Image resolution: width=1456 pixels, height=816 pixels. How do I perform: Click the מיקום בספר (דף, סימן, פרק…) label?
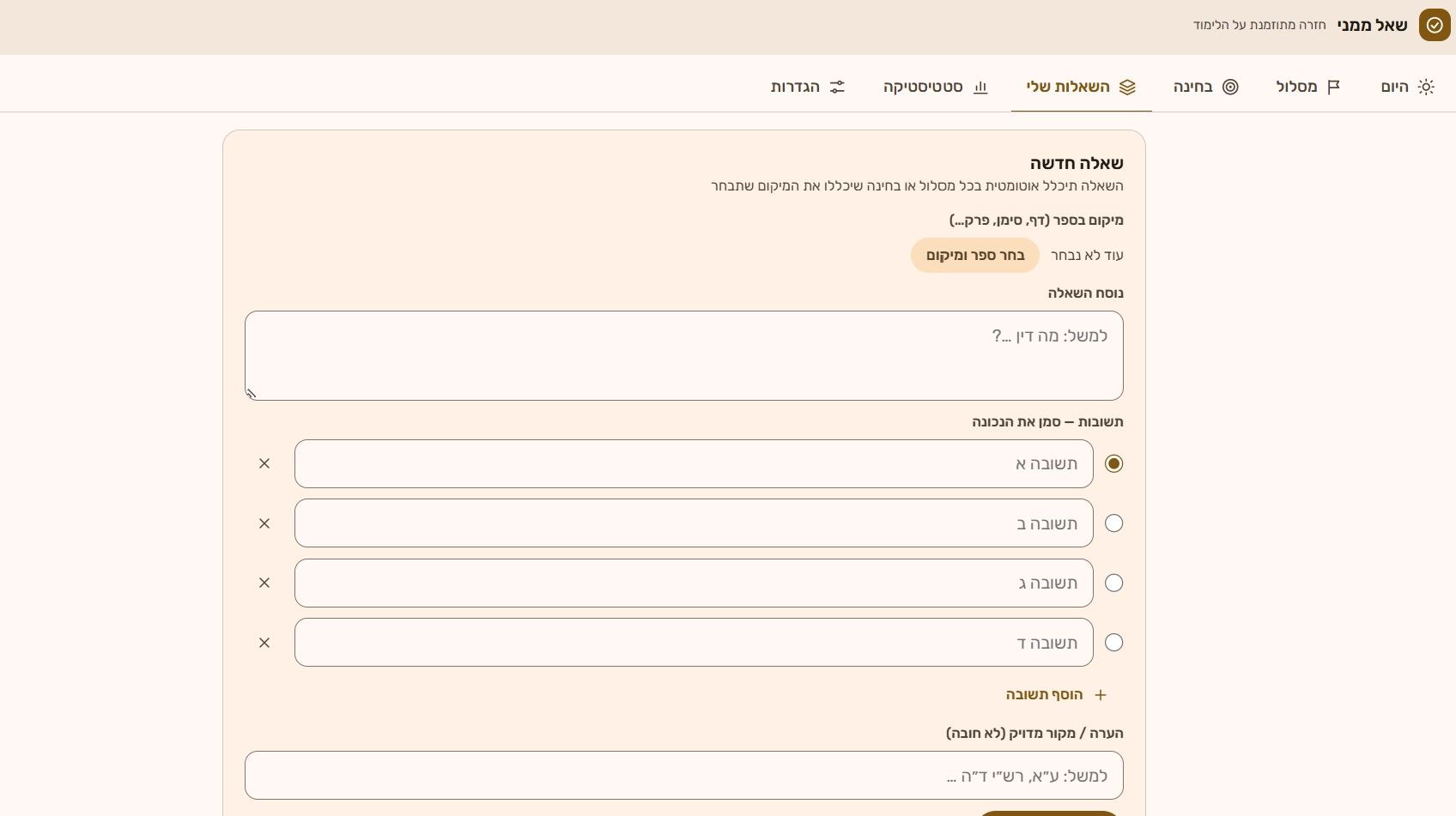pyautogui.click(x=1036, y=221)
